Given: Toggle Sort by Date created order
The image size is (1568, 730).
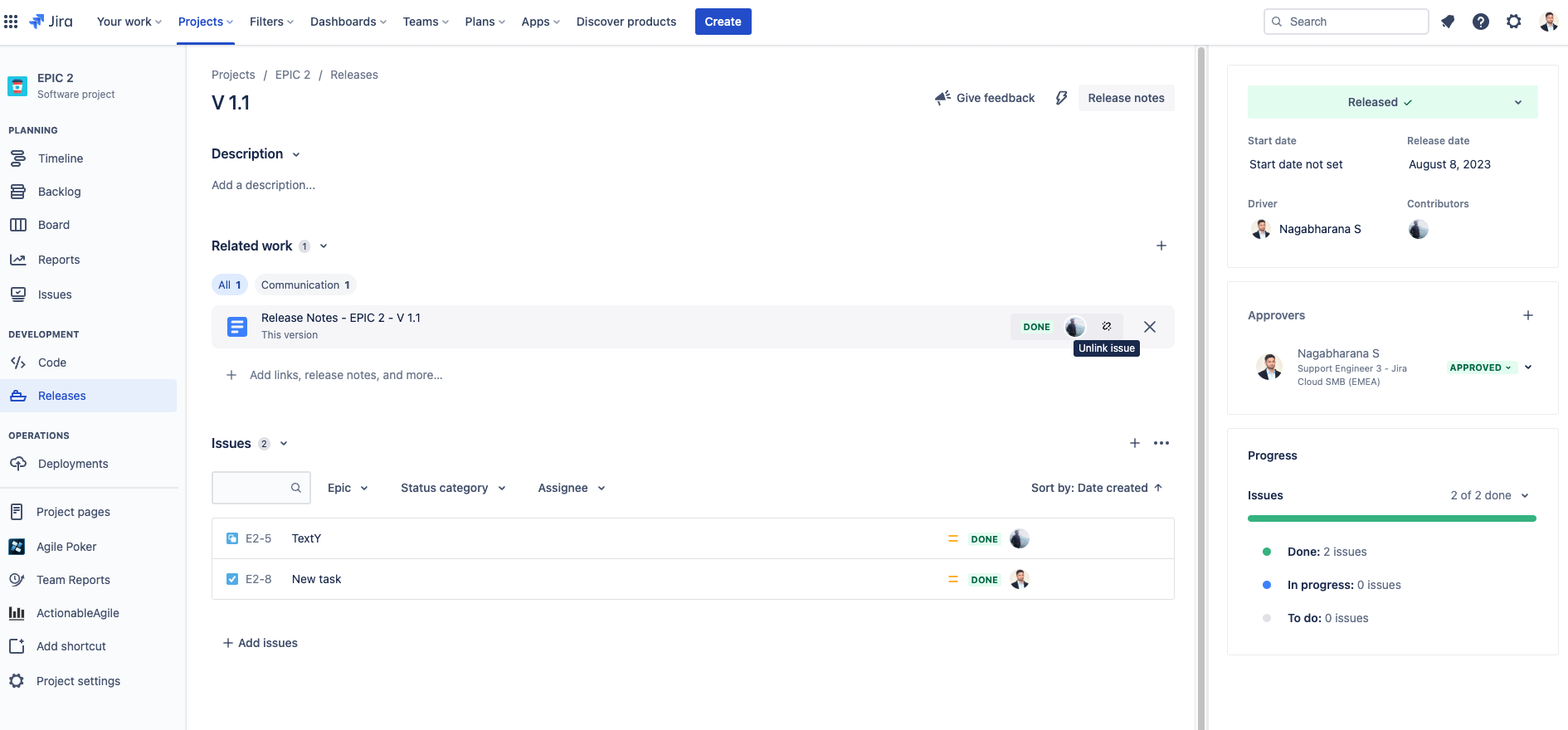Looking at the screenshot, I should [x=1097, y=488].
